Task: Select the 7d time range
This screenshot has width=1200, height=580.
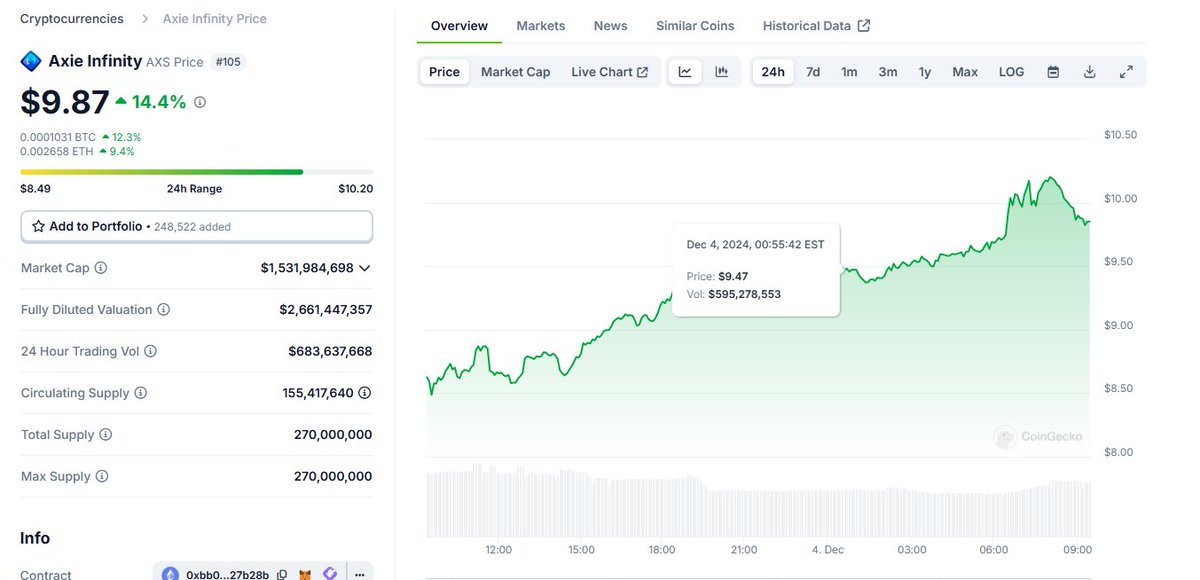Action: point(813,72)
